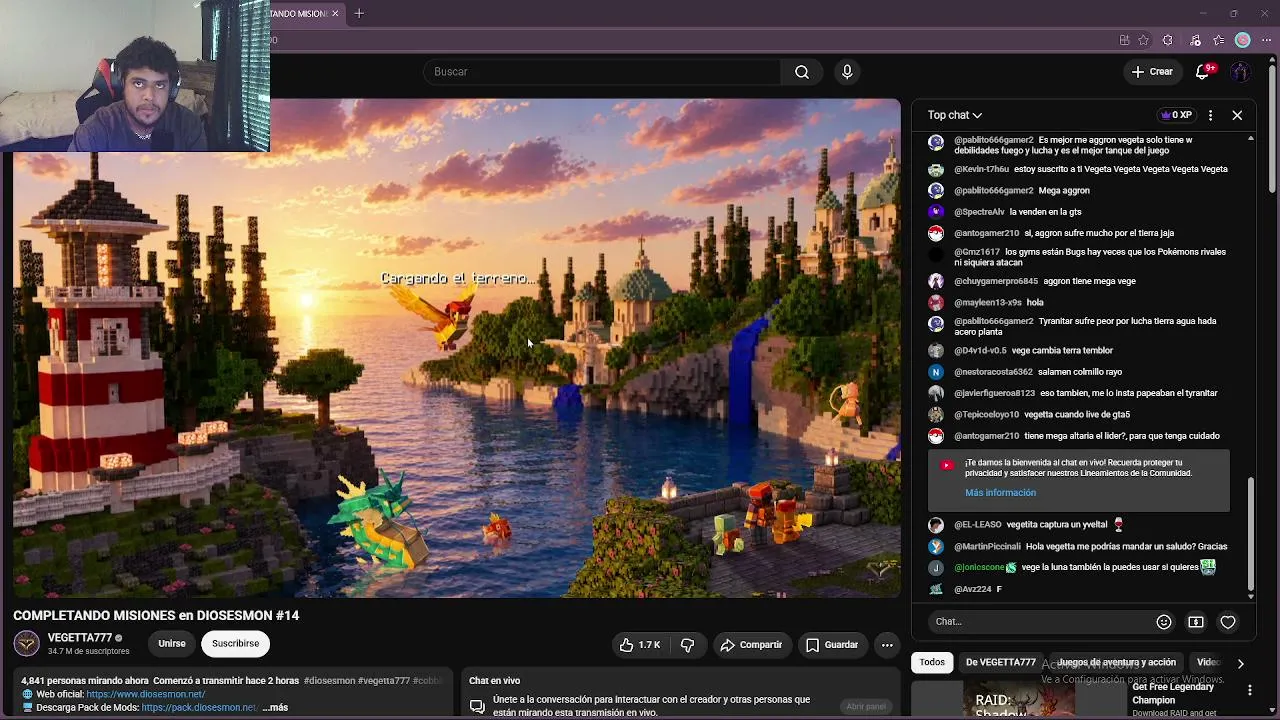Bookmark this page with the star icon
This screenshot has height=720, width=1280.
coord(1144,40)
